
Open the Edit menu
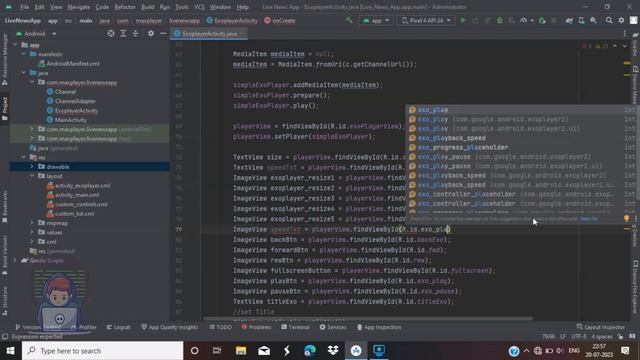click(x=39, y=7)
